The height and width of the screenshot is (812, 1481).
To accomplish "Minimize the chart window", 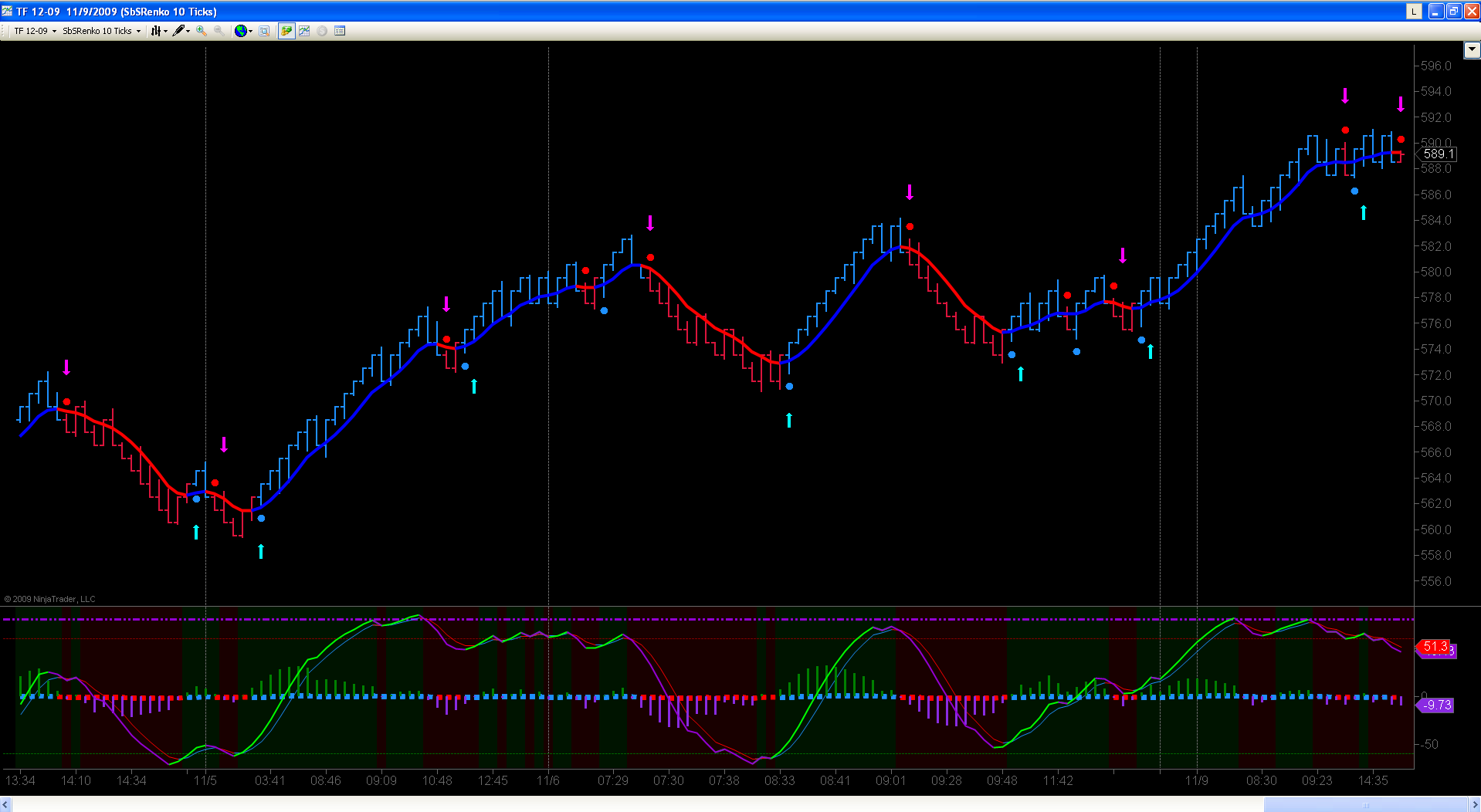I will click(x=1435, y=11).
